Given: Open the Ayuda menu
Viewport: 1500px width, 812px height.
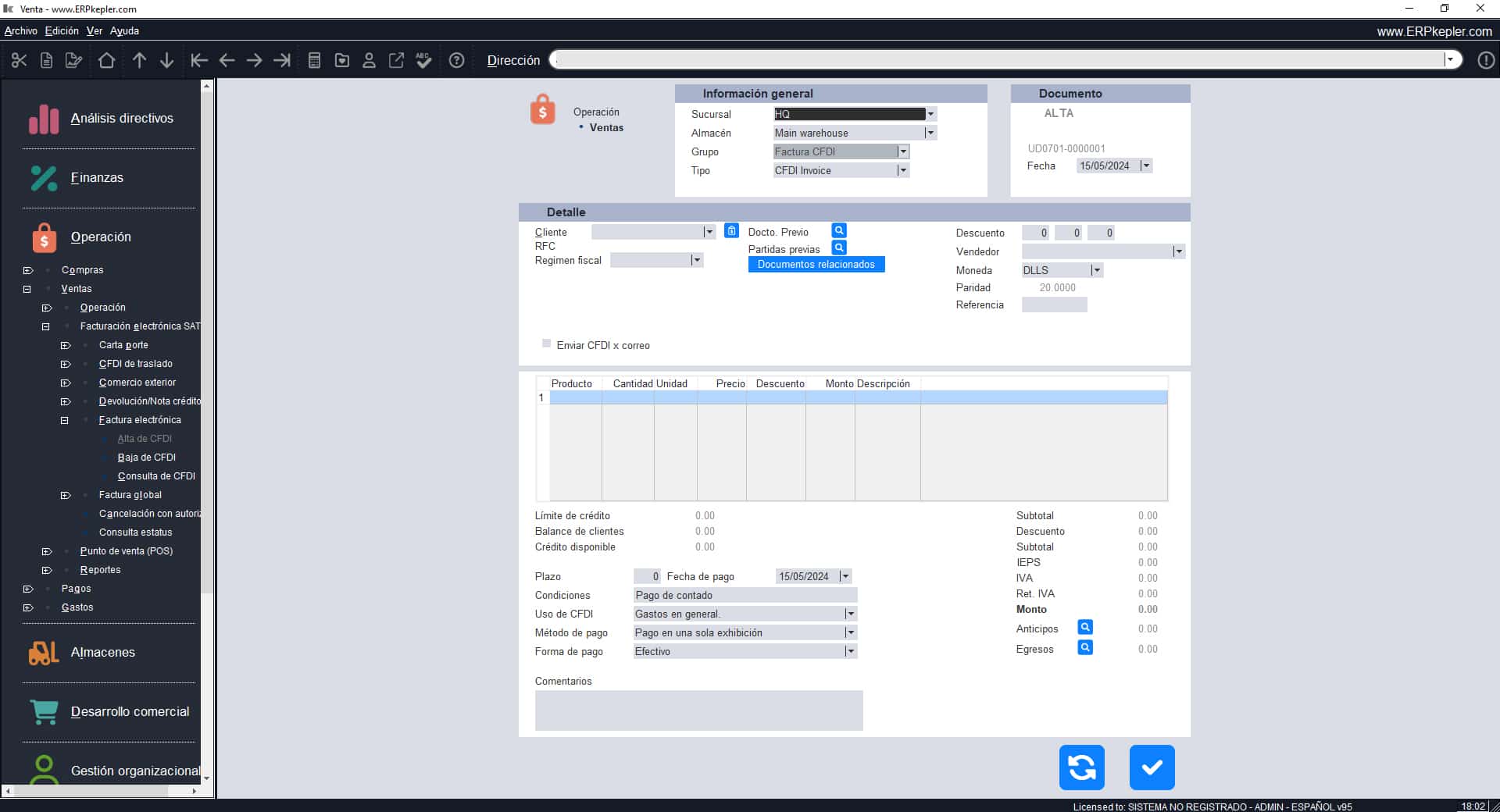Looking at the screenshot, I should click(x=124, y=30).
